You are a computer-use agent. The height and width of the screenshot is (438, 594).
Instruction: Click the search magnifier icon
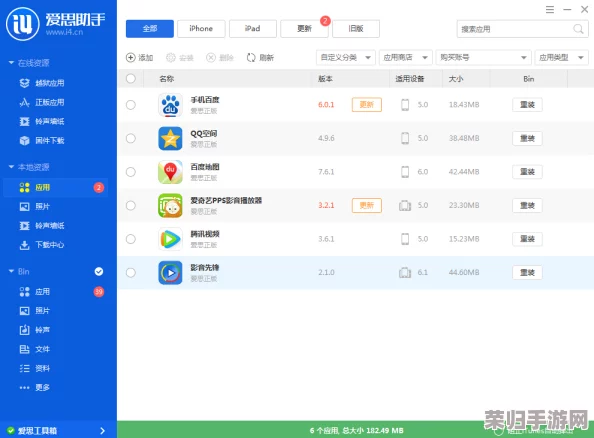pyautogui.click(x=578, y=29)
